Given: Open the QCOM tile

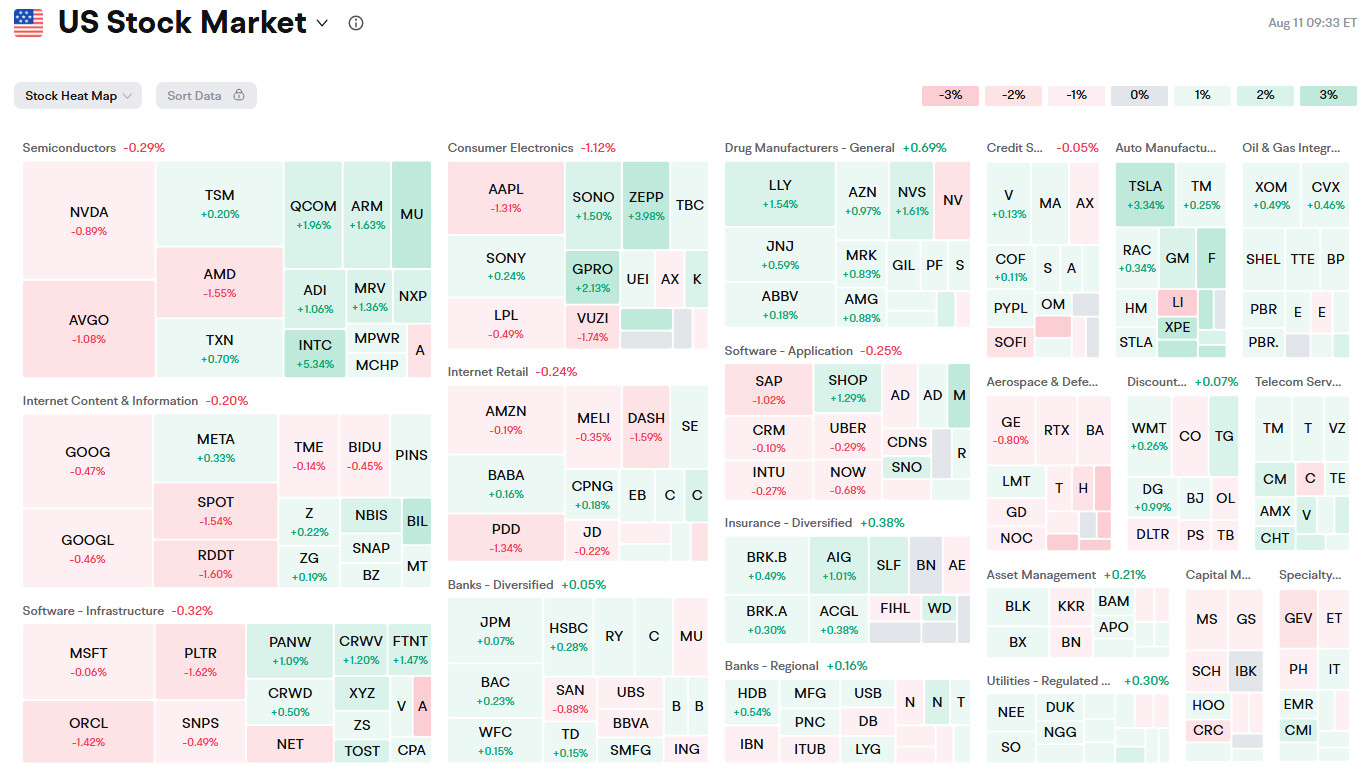Looking at the screenshot, I should tap(313, 215).
